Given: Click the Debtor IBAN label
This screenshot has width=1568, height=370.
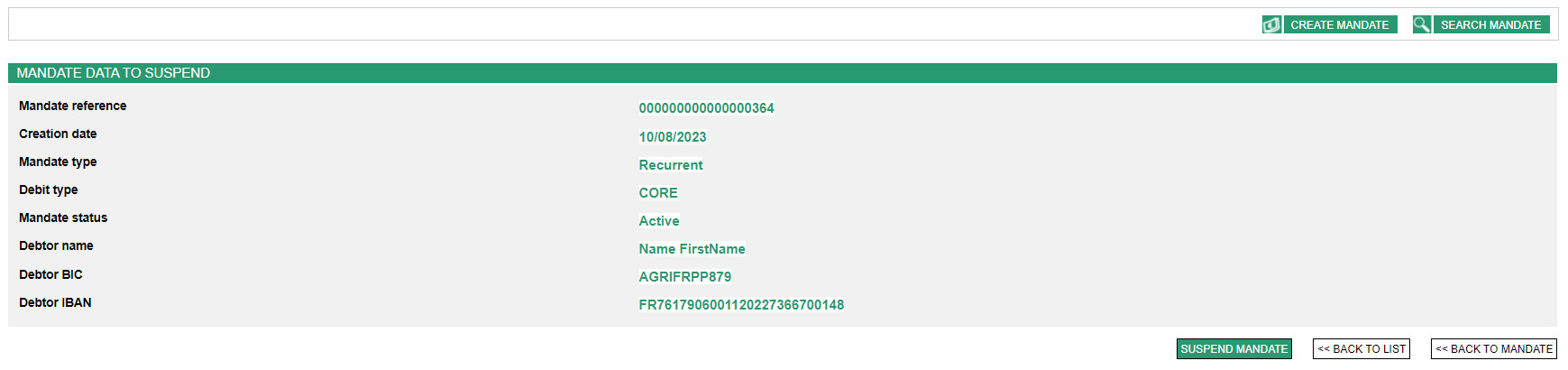Looking at the screenshot, I should (x=55, y=302).
